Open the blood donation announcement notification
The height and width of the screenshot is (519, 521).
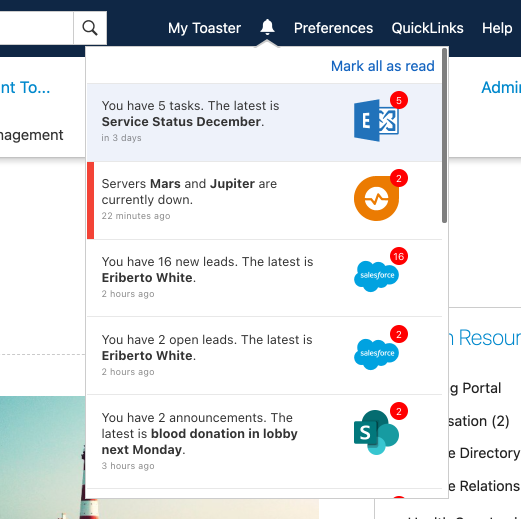(x=264, y=442)
